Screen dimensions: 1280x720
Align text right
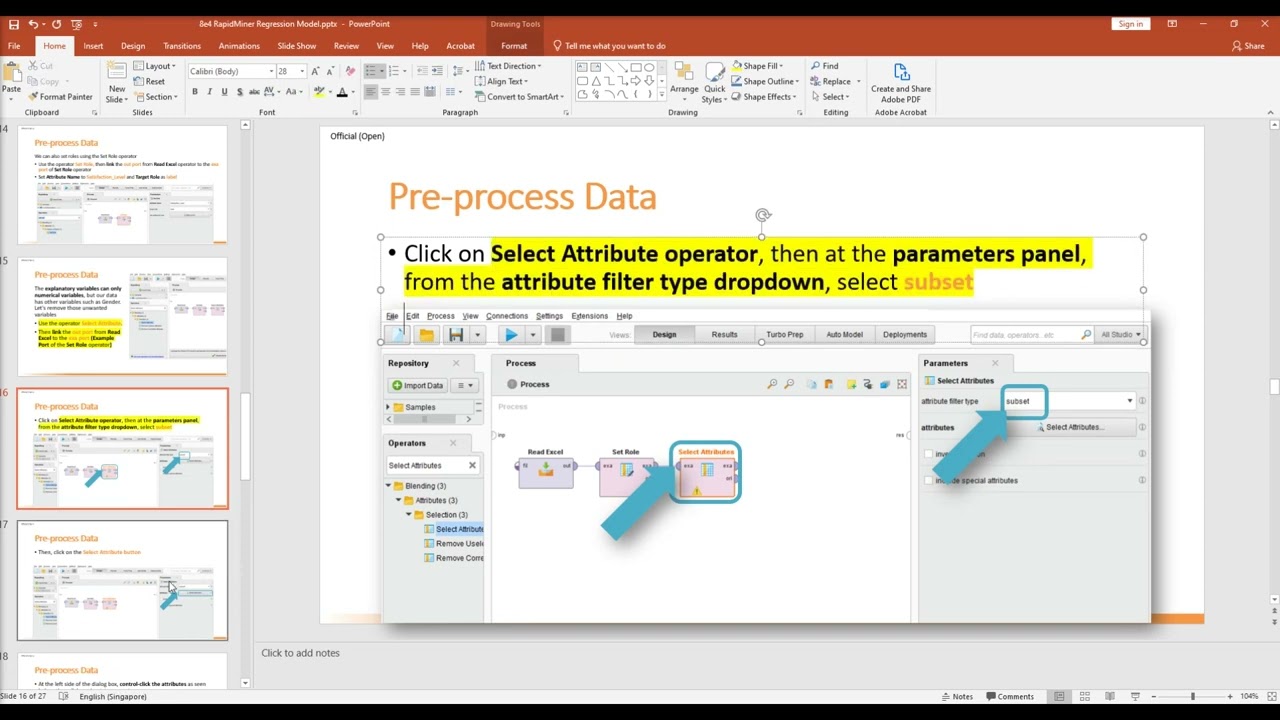[x=401, y=92]
